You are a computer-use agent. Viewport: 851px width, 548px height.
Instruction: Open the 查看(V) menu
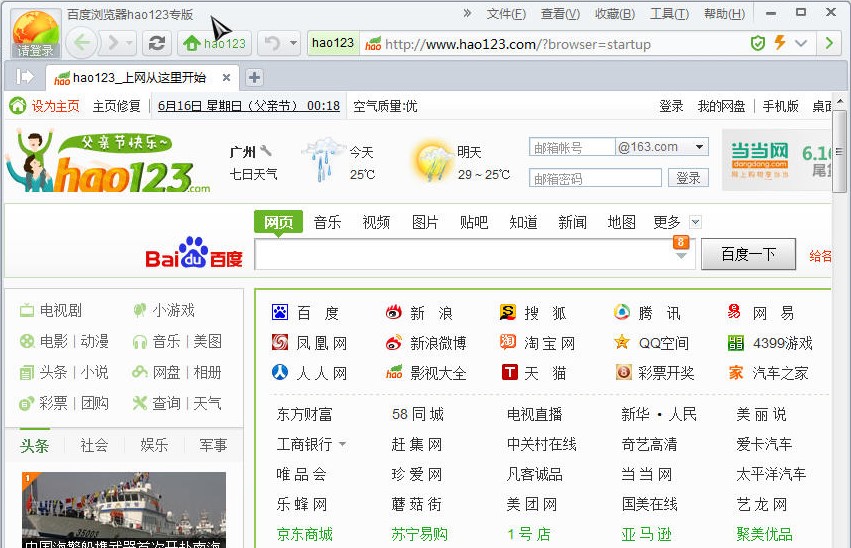[x=560, y=14]
